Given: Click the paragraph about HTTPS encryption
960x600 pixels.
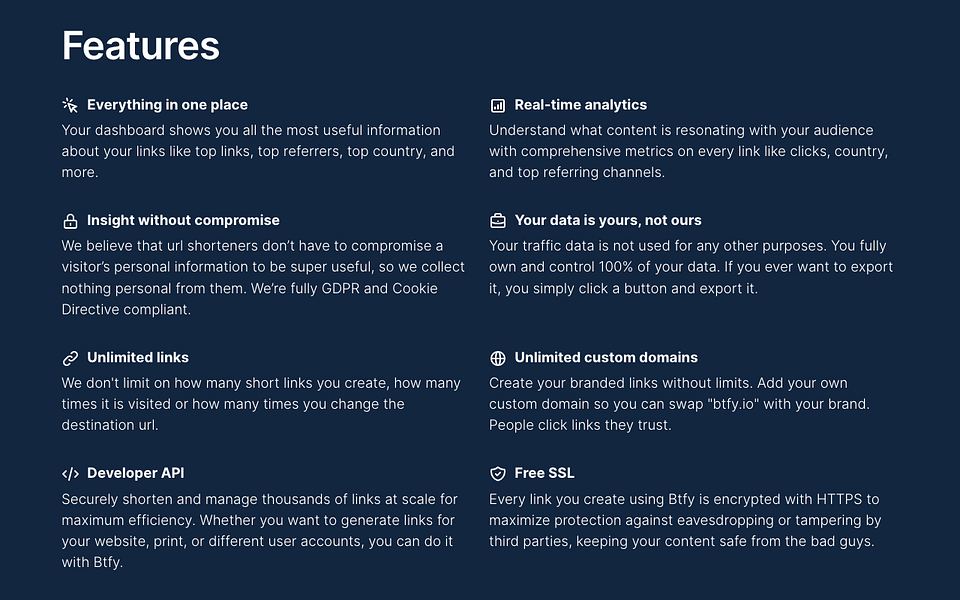Looking at the screenshot, I should pos(685,520).
